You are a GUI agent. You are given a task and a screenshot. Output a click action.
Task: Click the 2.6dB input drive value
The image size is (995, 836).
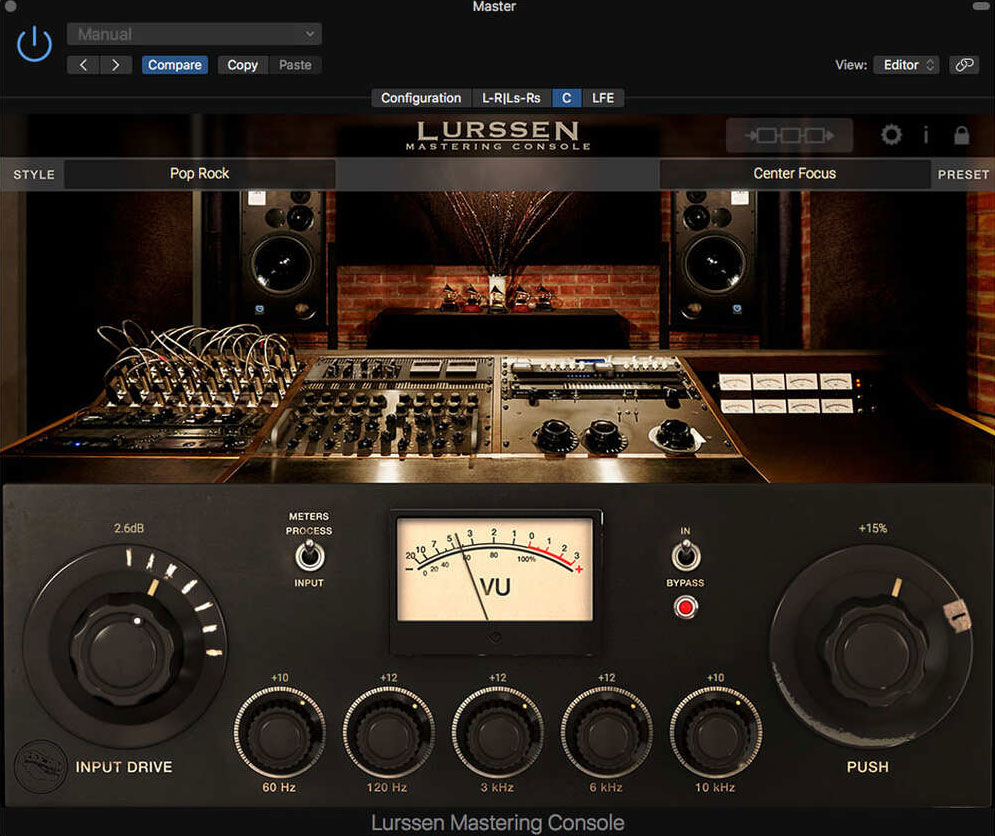click(x=129, y=528)
